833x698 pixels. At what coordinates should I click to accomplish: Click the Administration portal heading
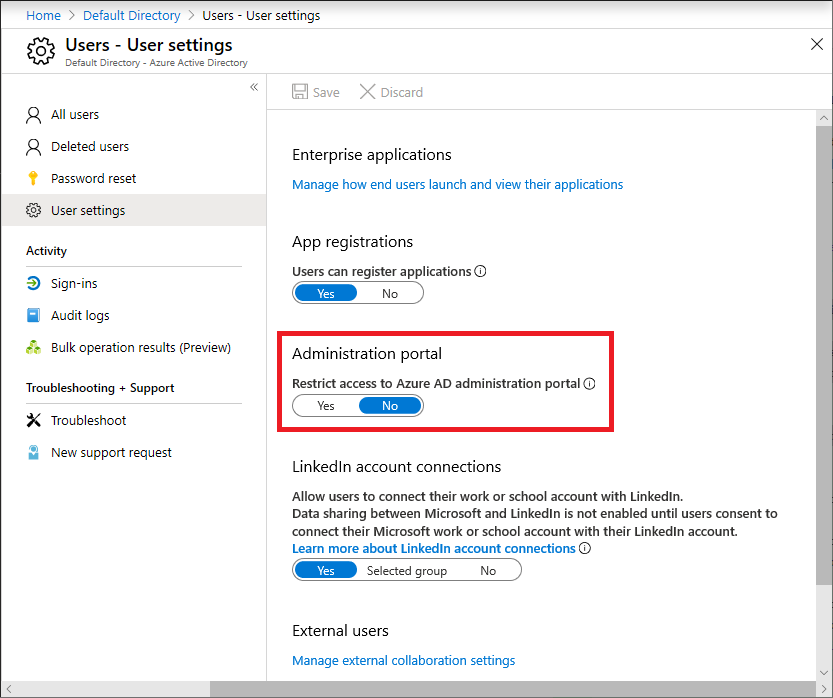367,354
